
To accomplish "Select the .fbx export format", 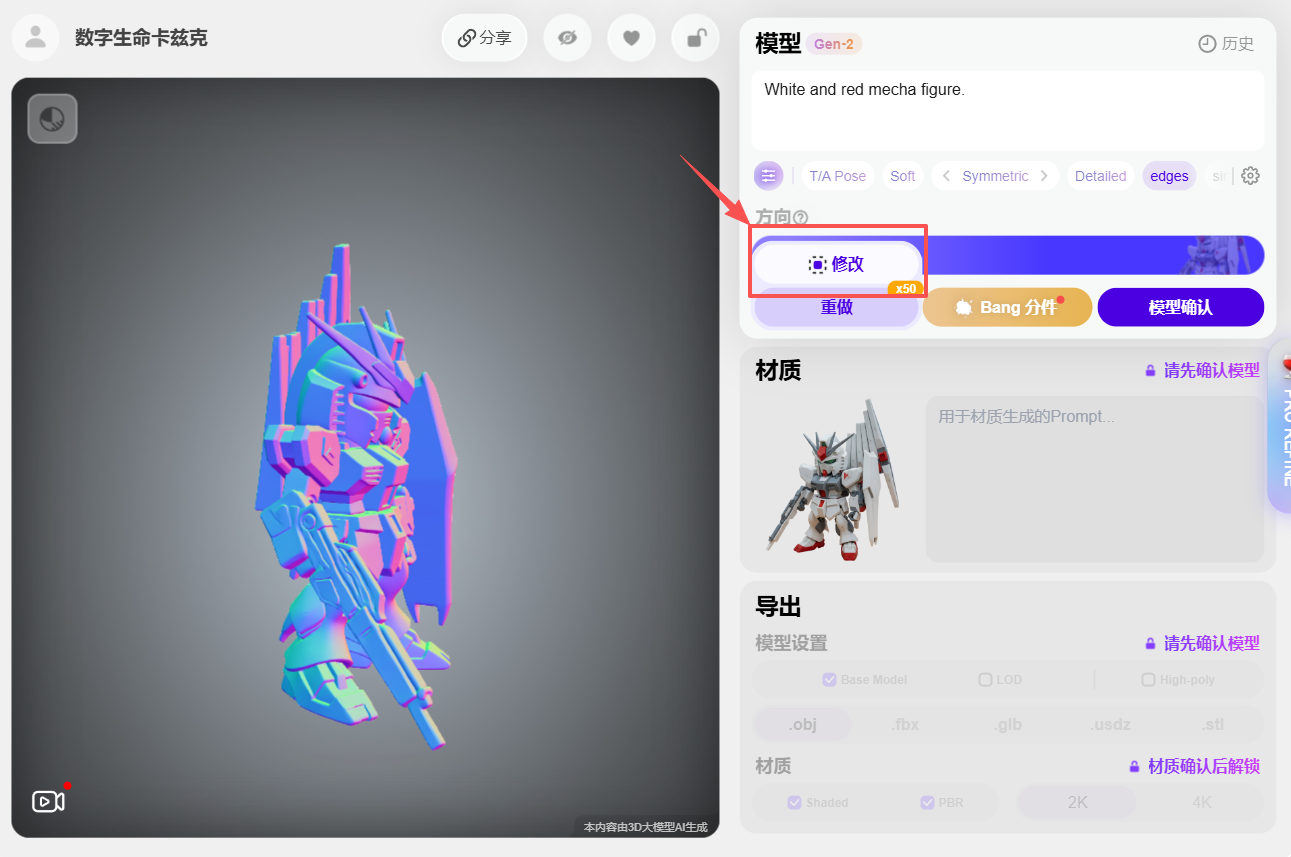I will (904, 724).
